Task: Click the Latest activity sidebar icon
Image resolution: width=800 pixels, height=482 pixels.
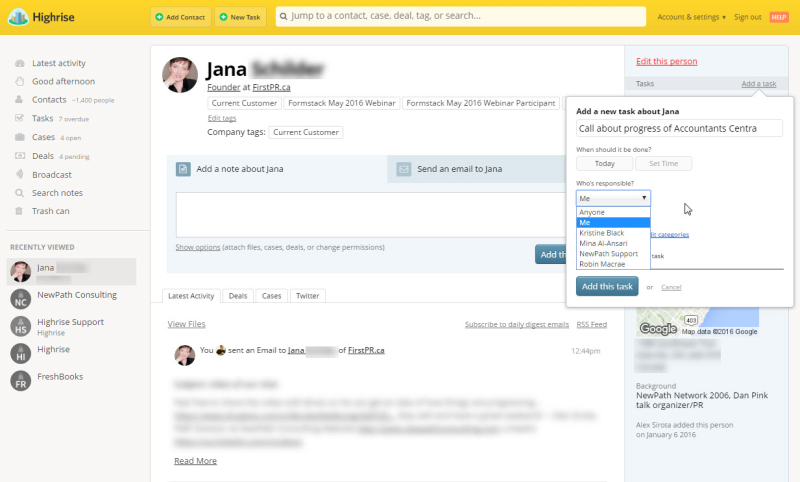Action: click(19, 63)
